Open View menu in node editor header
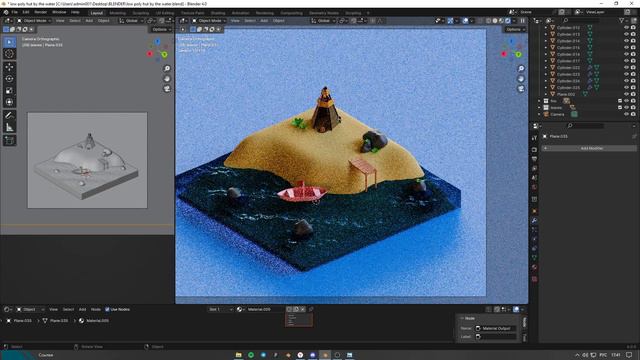 53,309
